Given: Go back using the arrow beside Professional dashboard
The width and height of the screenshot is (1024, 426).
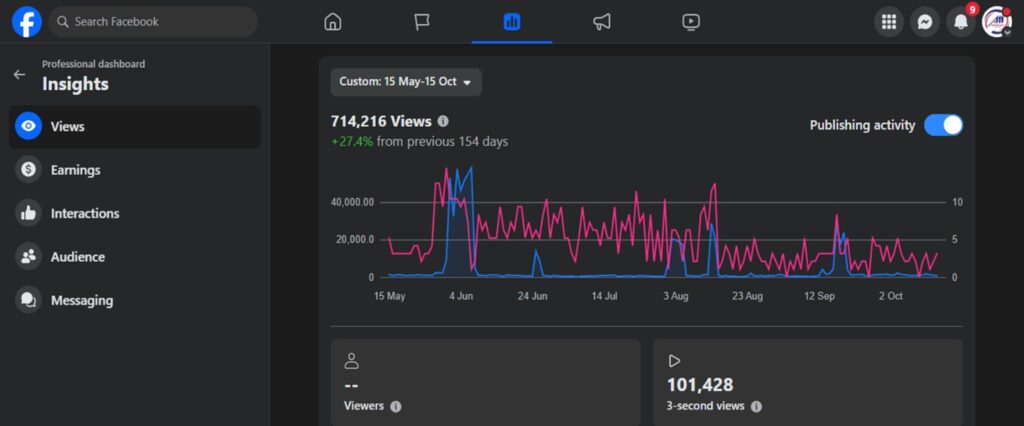Looking at the screenshot, I should coord(20,74).
